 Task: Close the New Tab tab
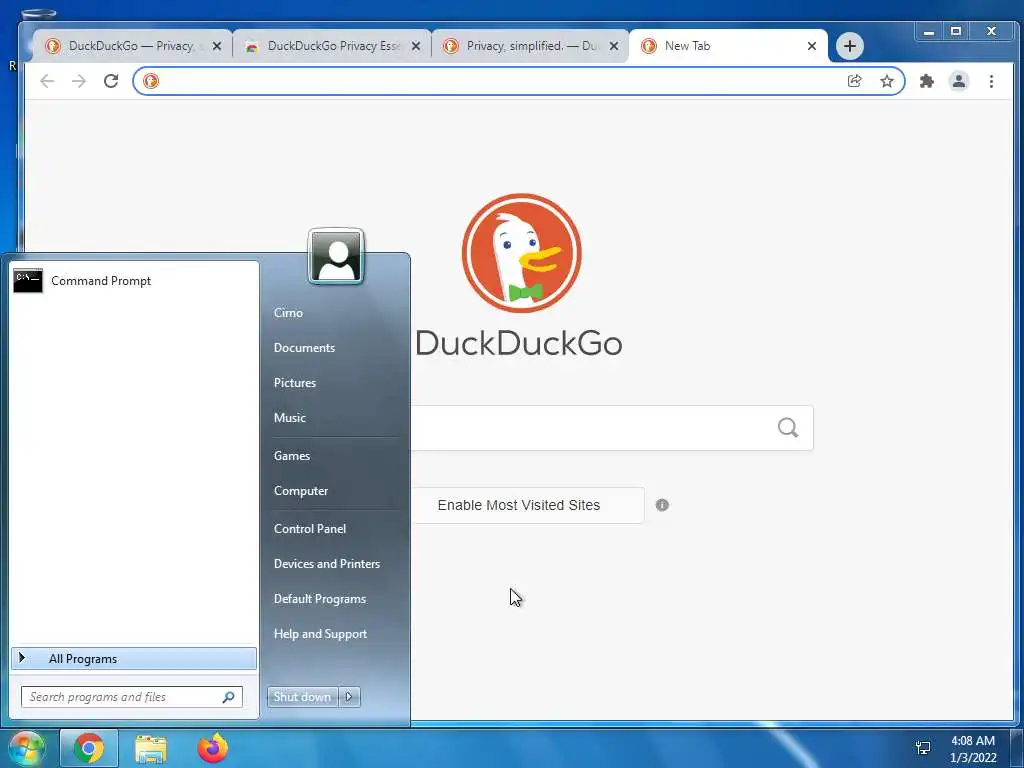tap(812, 46)
